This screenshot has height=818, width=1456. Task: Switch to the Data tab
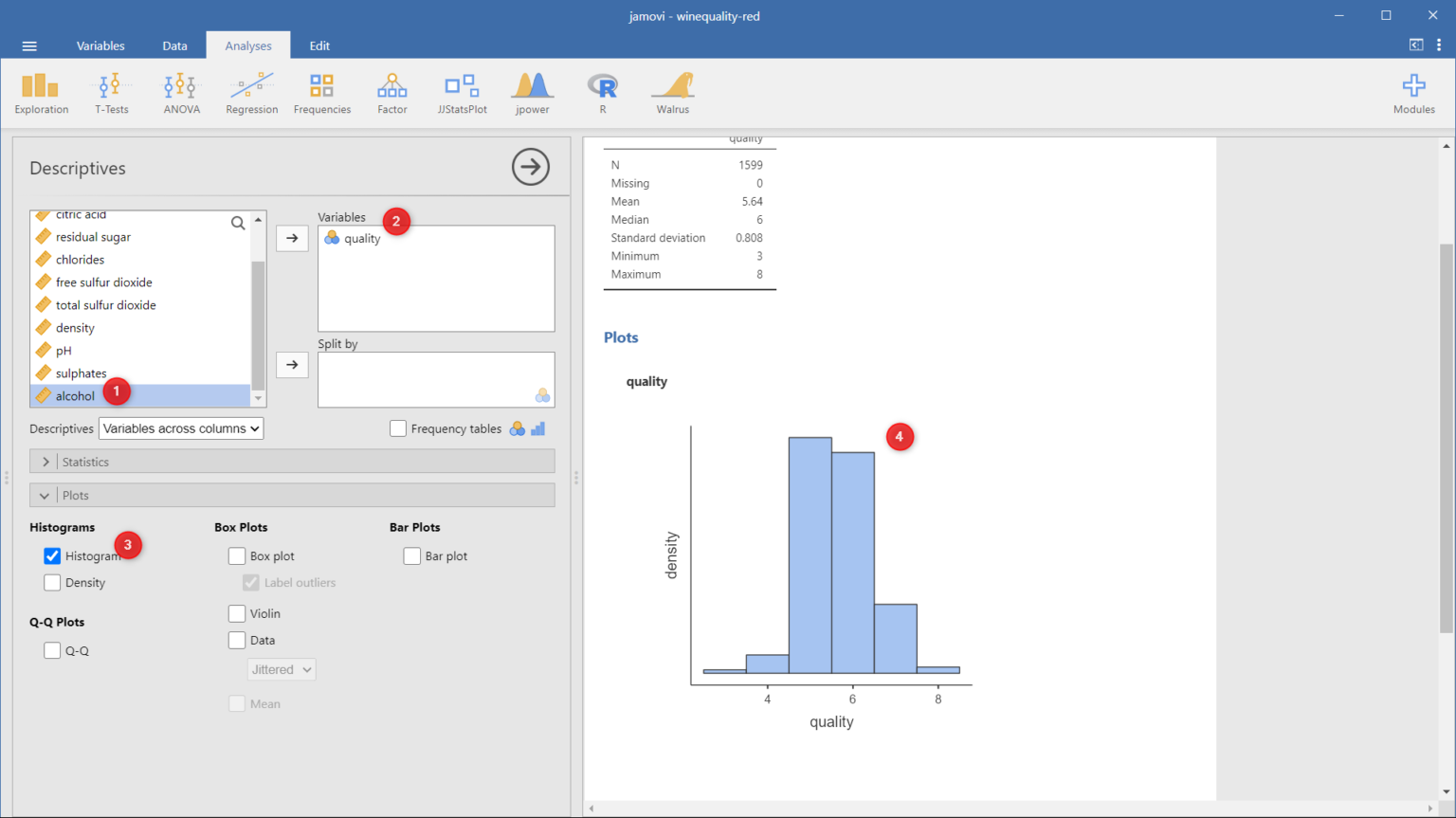point(174,45)
